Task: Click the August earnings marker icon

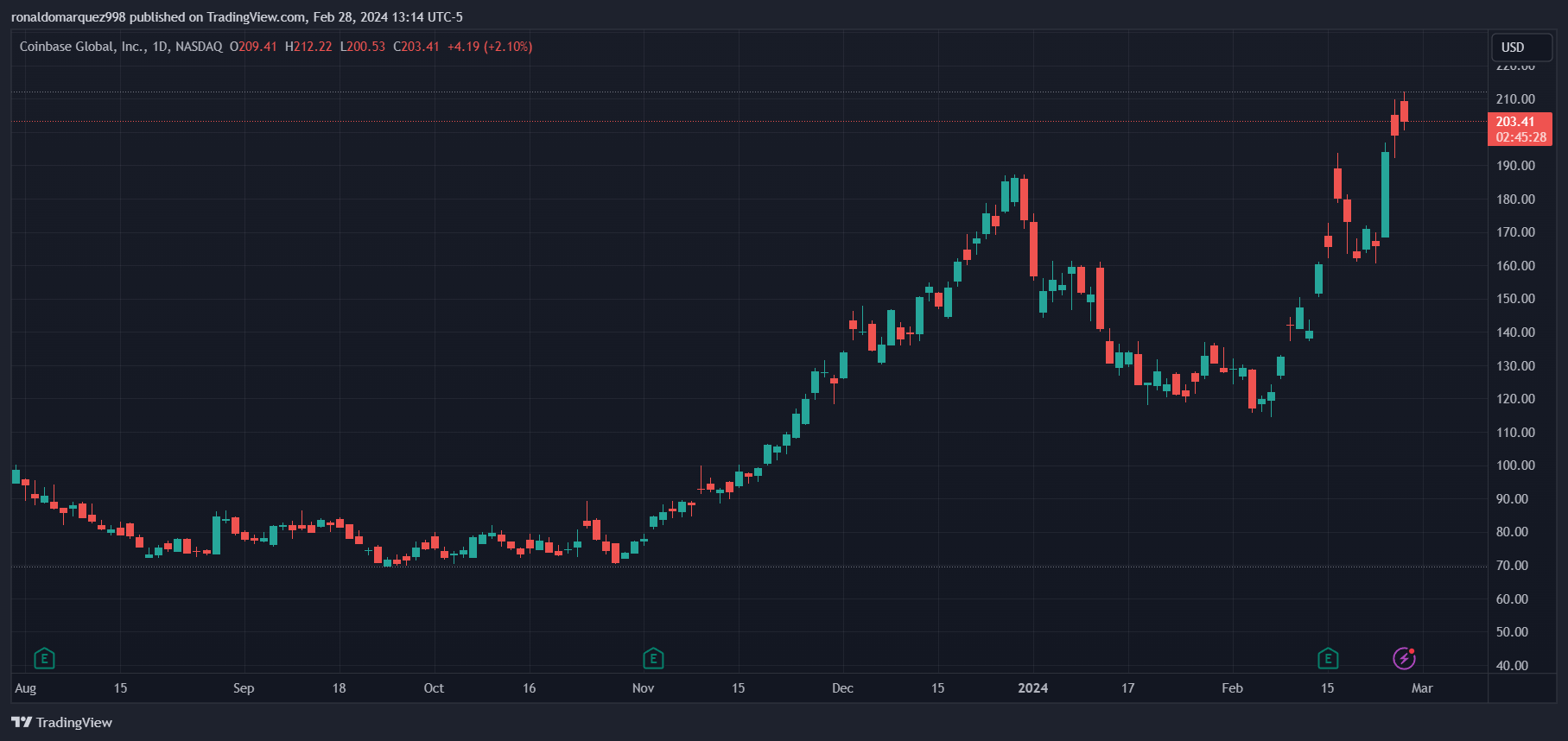Action: 44,659
